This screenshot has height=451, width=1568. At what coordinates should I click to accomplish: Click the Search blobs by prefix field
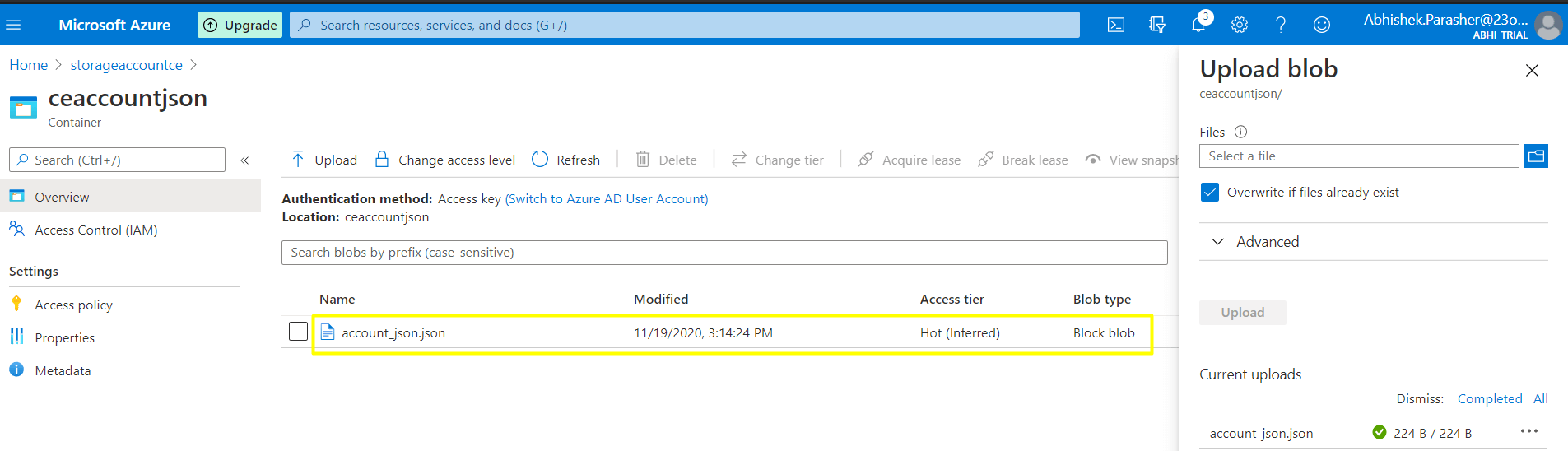(x=724, y=253)
